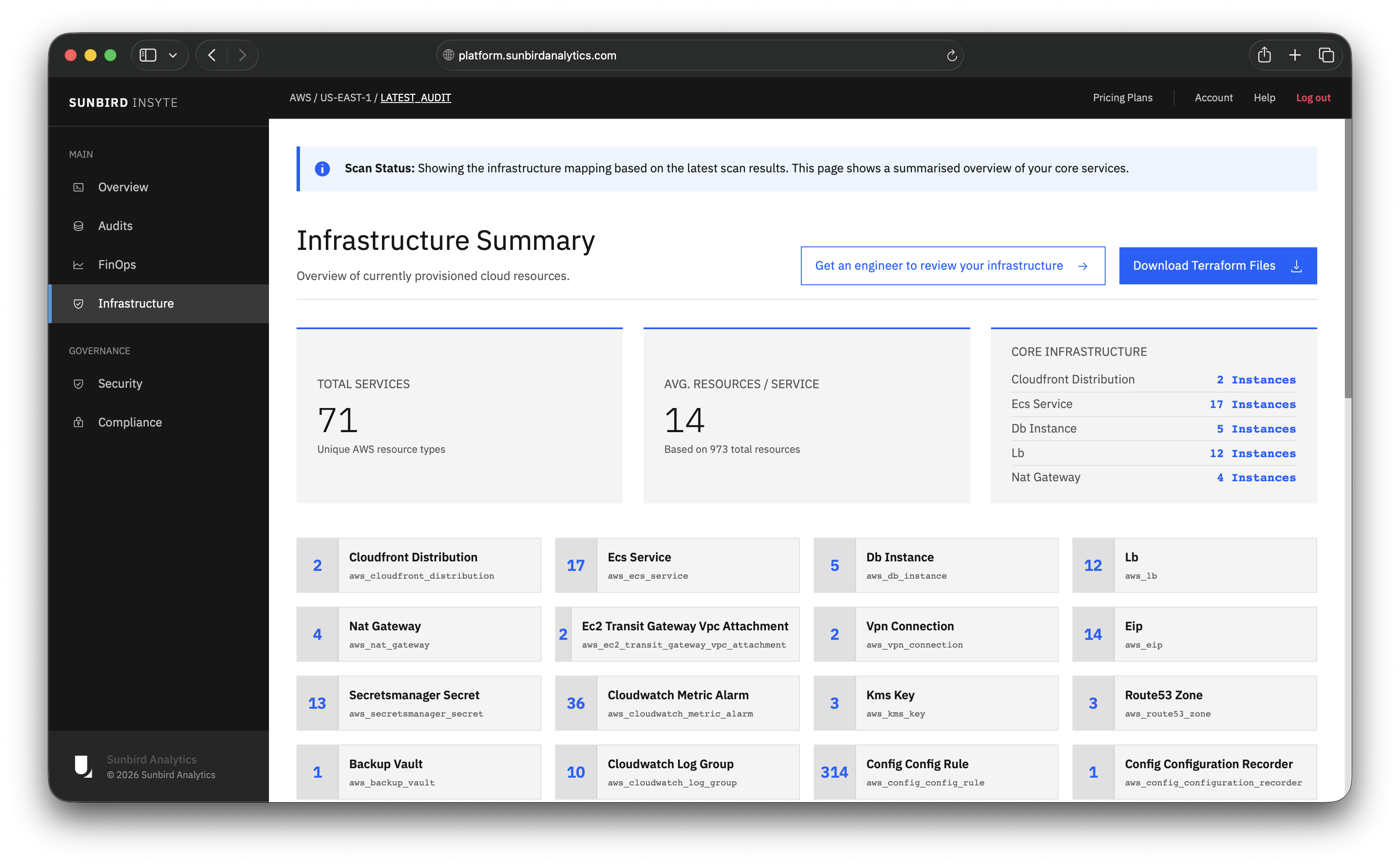Open Security under Governance
The width and height of the screenshot is (1400, 866).
point(120,383)
